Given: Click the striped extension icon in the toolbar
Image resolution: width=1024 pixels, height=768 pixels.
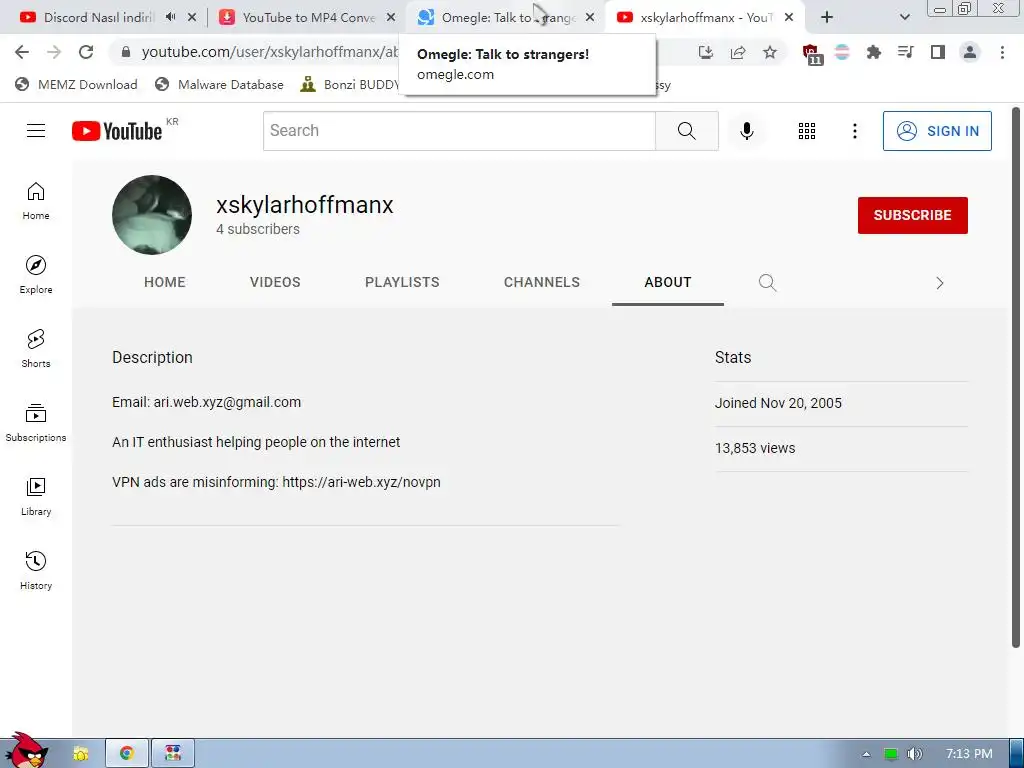Looking at the screenshot, I should [842, 52].
